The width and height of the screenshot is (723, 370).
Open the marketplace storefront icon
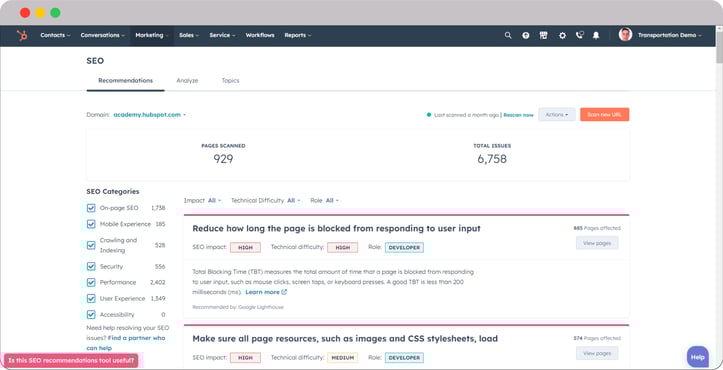(x=544, y=36)
